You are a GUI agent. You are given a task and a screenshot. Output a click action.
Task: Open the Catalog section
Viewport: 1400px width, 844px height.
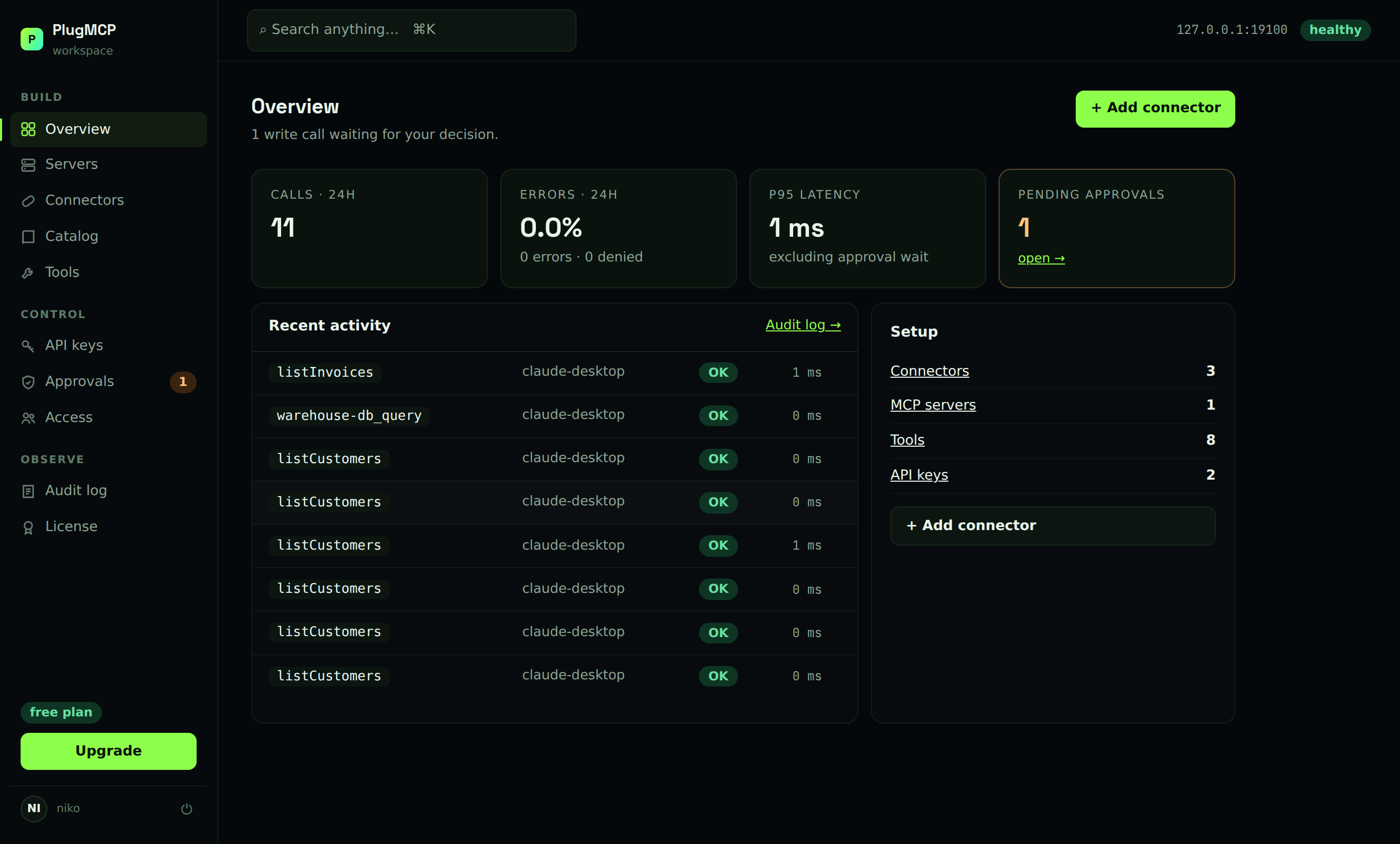pos(108,237)
